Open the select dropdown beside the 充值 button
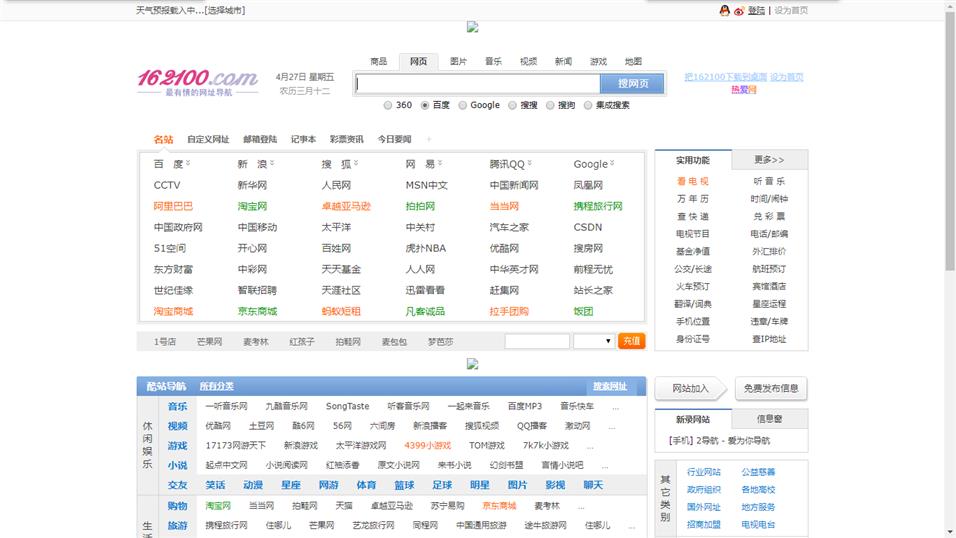Screen dimensions: 956x538 [x=593, y=341]
